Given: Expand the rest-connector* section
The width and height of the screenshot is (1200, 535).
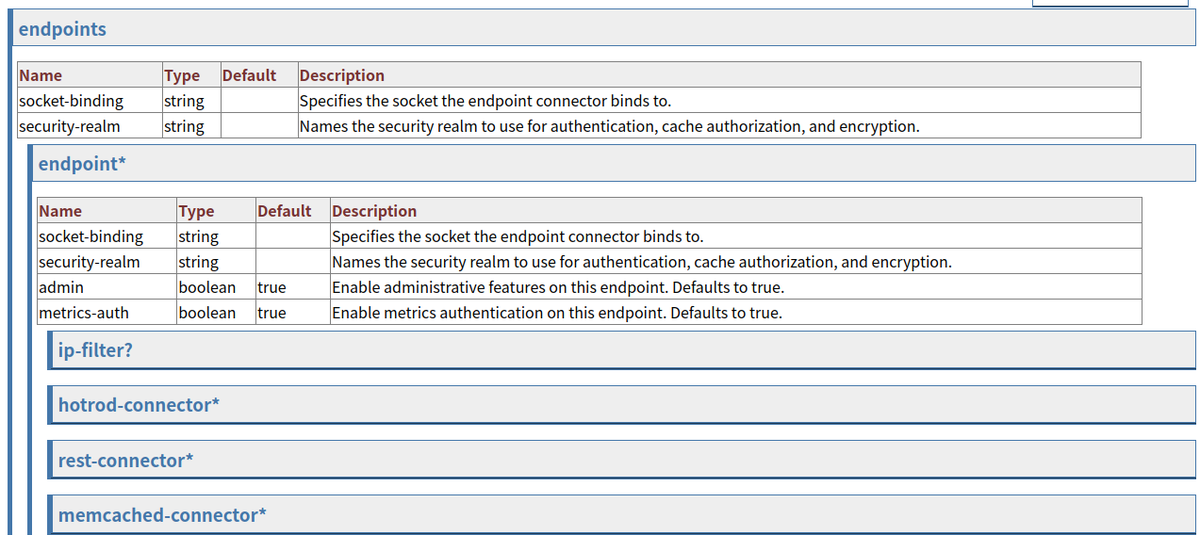Looking at the screenshot, I should pyautogui.click(x=125, y=460).
